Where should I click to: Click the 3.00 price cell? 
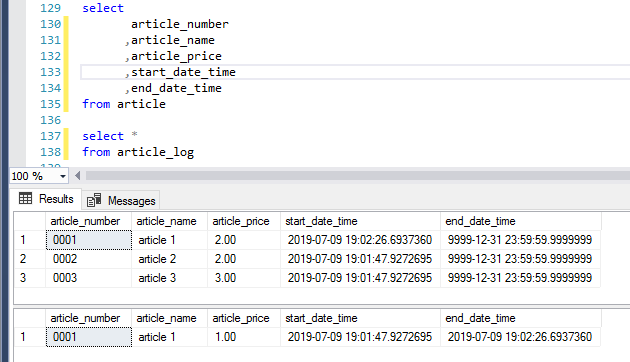pyautogui.click(x=243, y=278)
